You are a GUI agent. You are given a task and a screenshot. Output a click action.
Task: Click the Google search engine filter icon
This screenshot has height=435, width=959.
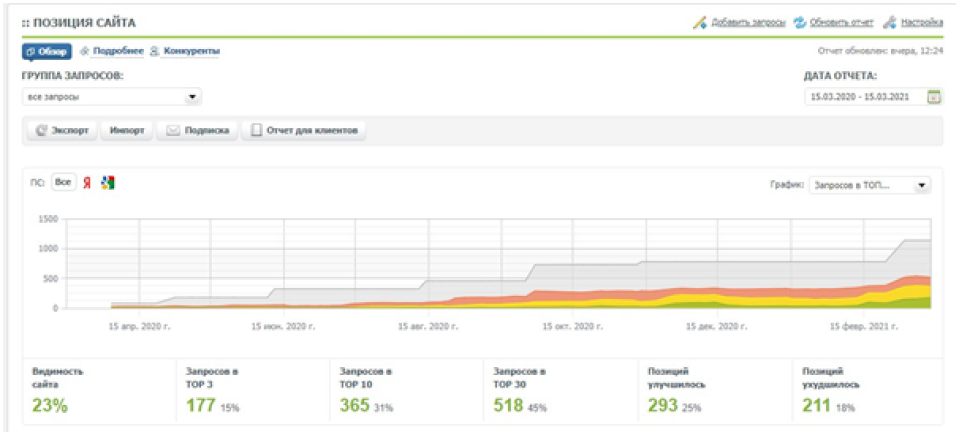(108, 183)
